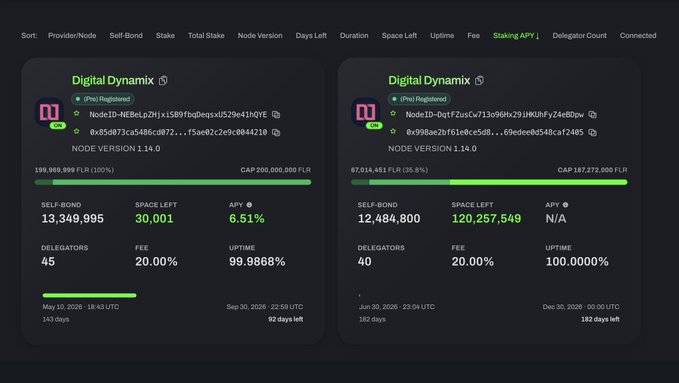679x383 pixels.
Task: Select NodeID-NEBeLpZHjxiSB9fbqDeqsxU529e41hQYE text
Action: (x=178, y=115)
